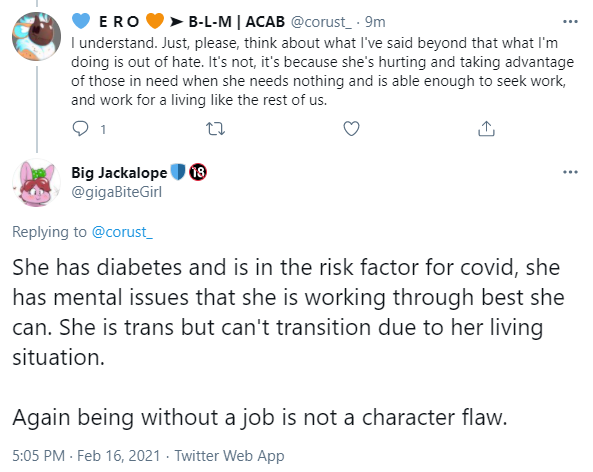Click the blue heart emoji in ERO's name
Viewport: 593px width, 472px height.
coord(81,21)
